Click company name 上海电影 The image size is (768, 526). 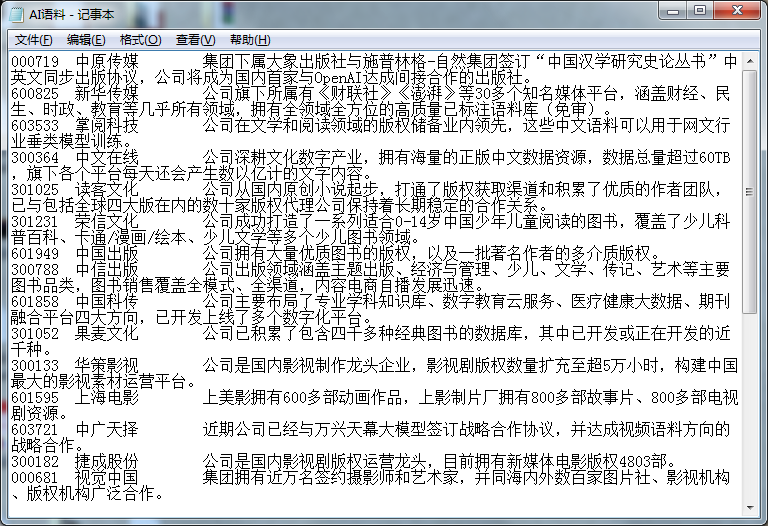pyautogui.click(x=107, y=398)
